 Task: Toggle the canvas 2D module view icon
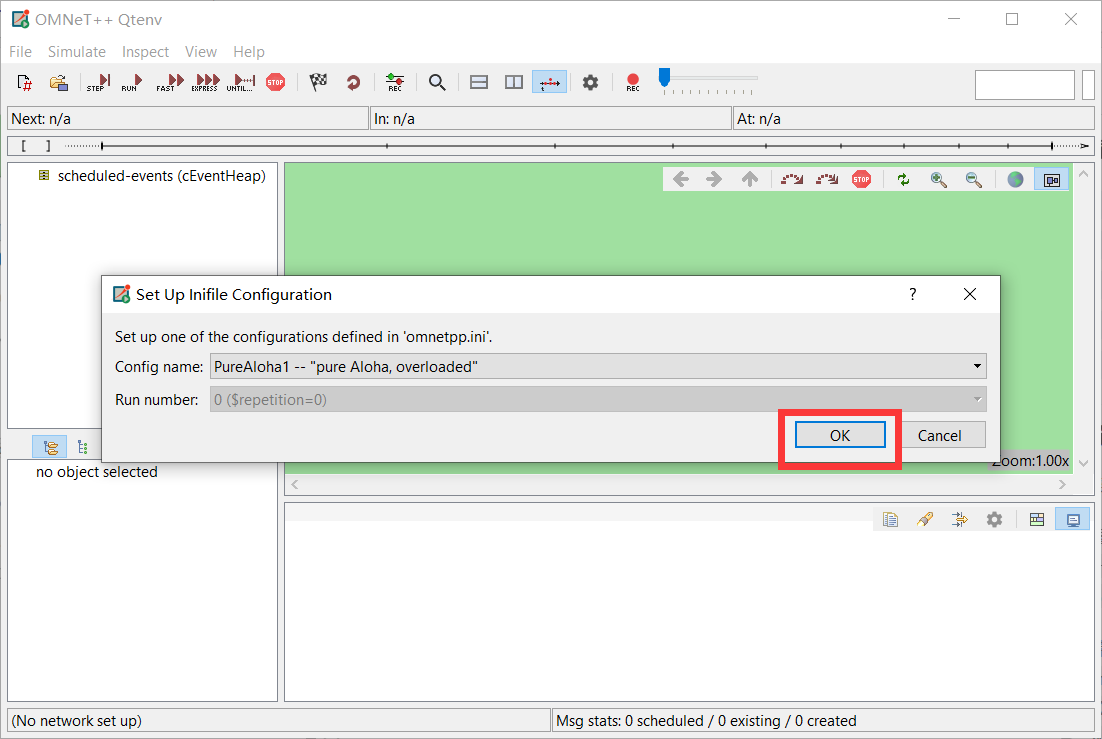coord(1052,179)
